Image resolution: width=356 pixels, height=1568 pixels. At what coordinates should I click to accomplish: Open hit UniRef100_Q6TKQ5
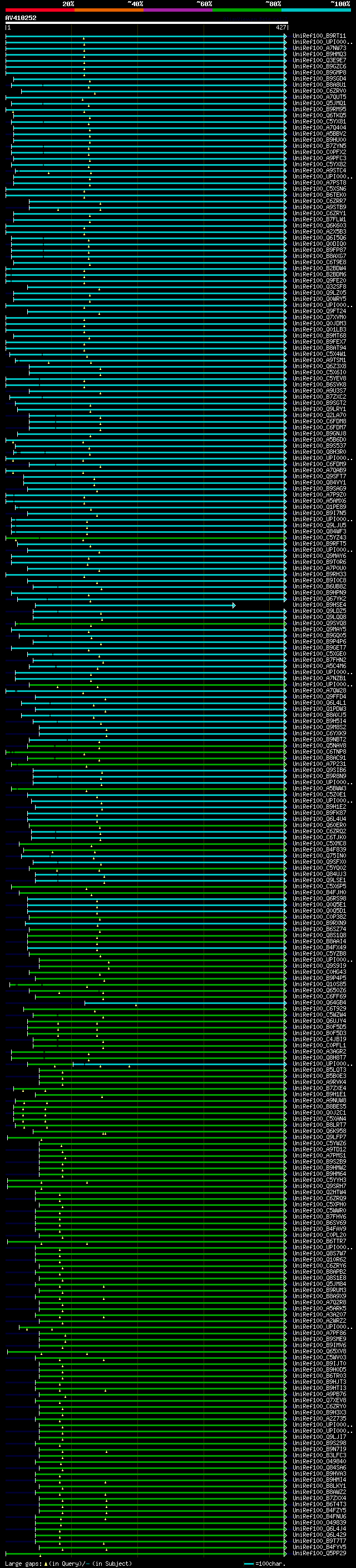[319, 115]
